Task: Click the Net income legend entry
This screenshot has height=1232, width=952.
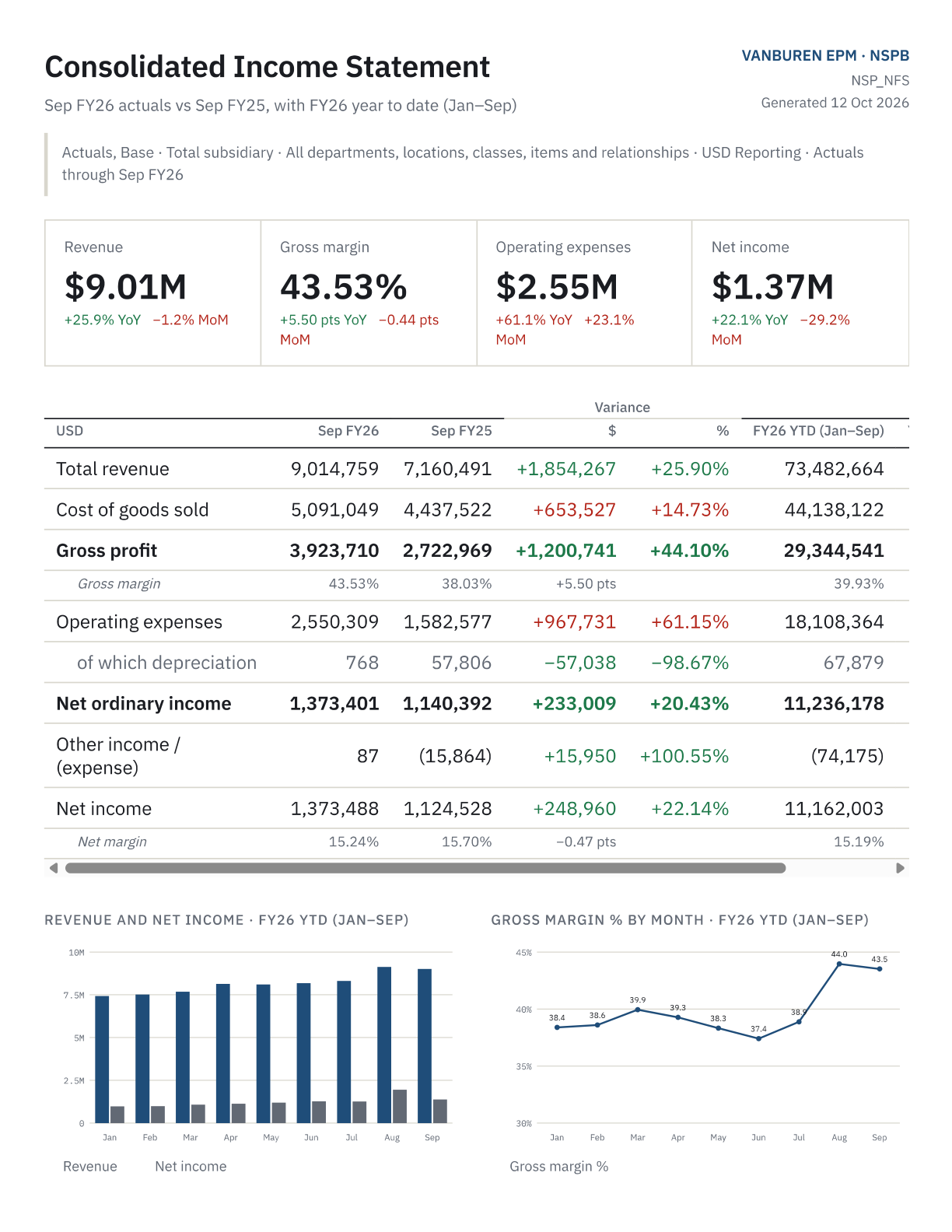Action: pos(191,1167)
